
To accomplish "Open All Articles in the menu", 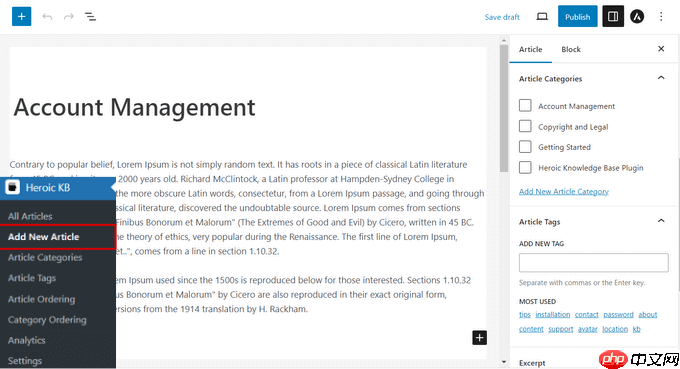I will (x=30, y=216).
